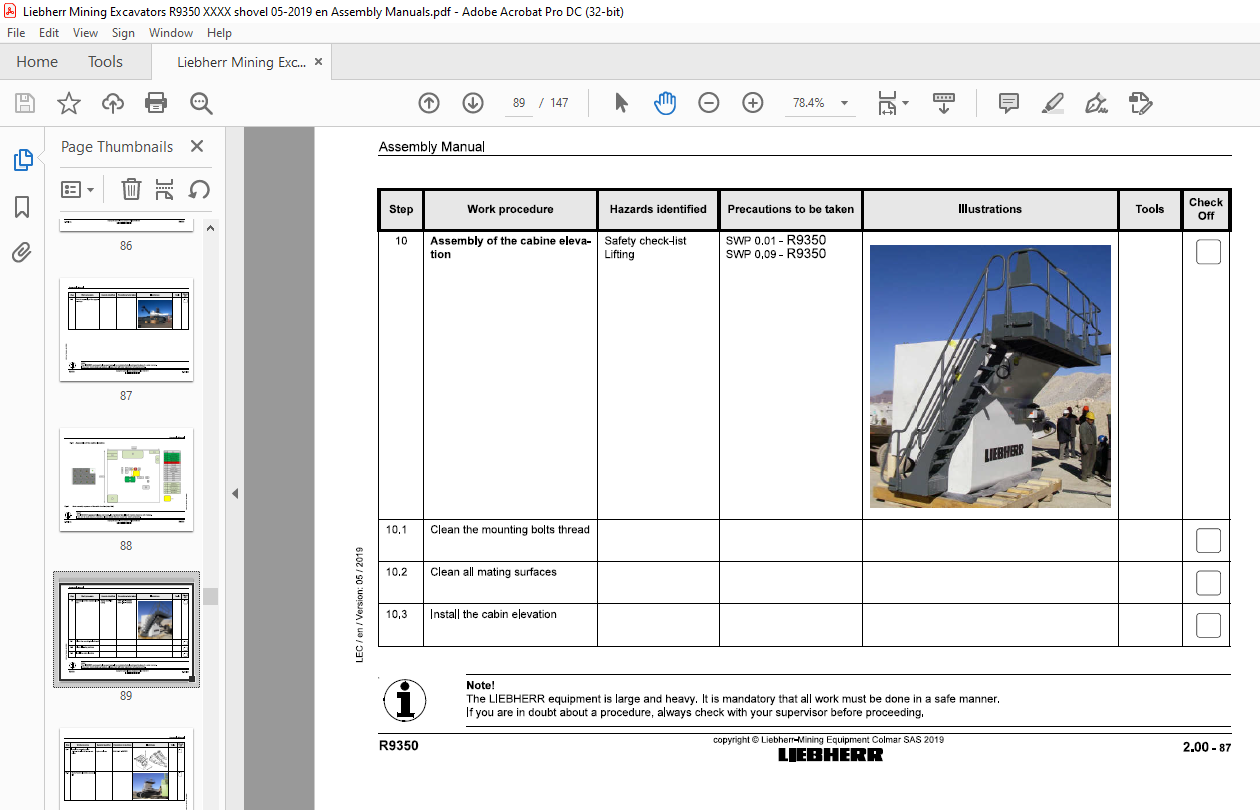The width and height of the screenshot is (1260, 810).
Task: Open the Sign menu
Action: tap(123, 33)
